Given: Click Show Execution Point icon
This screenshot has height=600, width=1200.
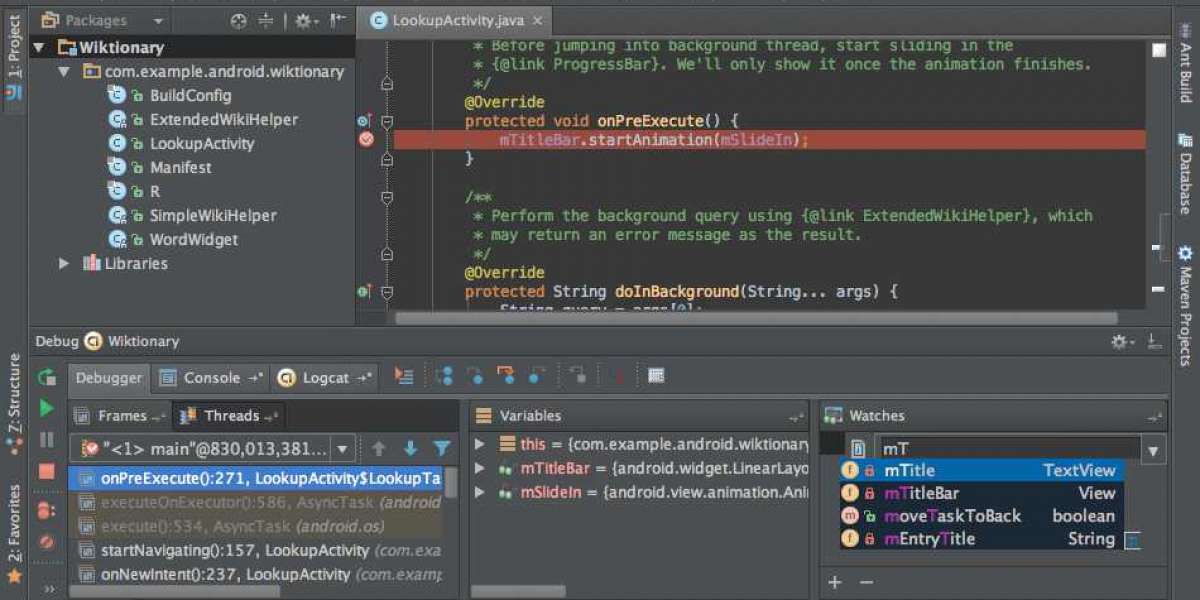Looking at the screenshot, I should click(404, 377).
